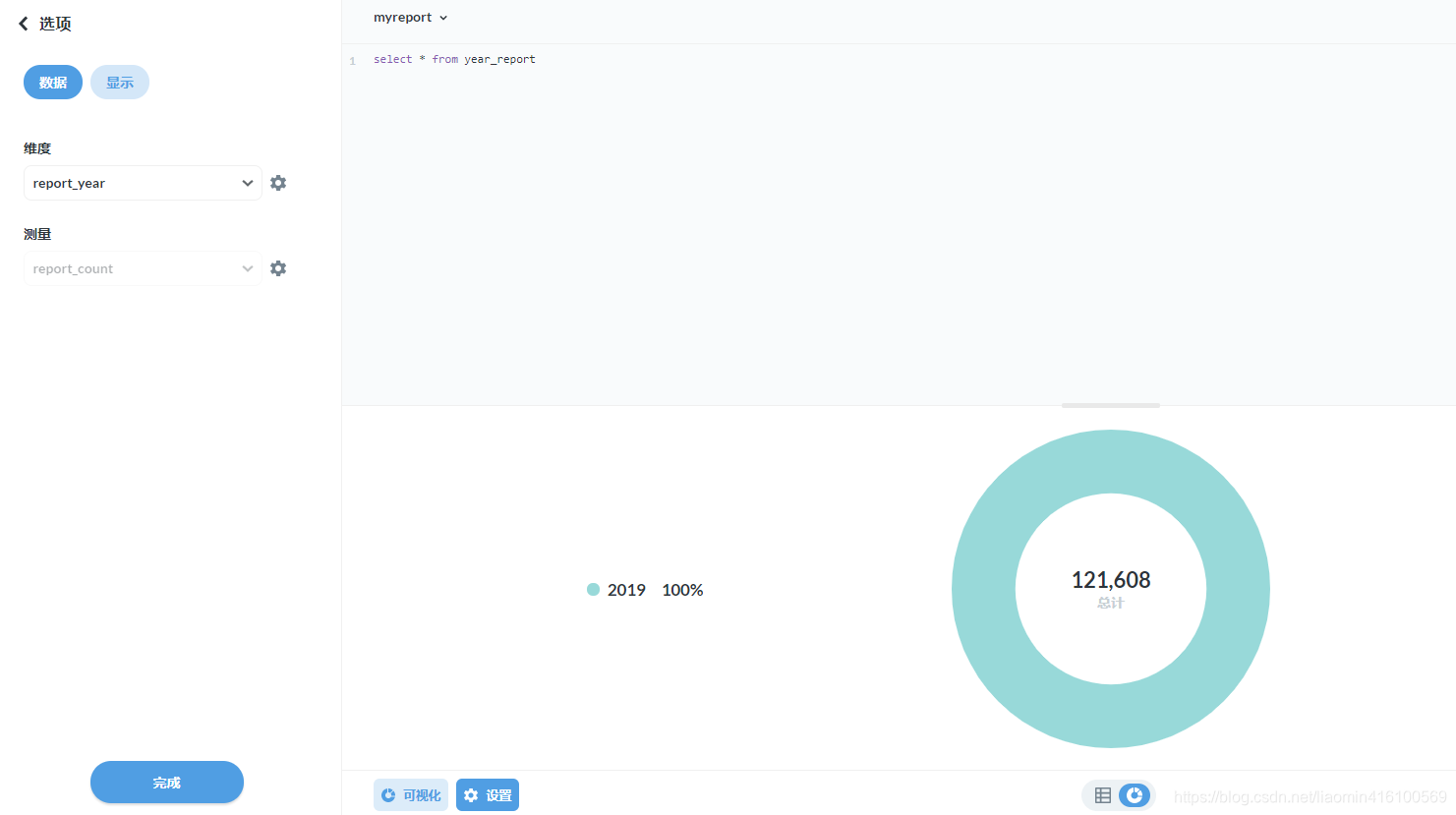
Task: Click the 总计 label under the total
Action: coord(1111,603)
